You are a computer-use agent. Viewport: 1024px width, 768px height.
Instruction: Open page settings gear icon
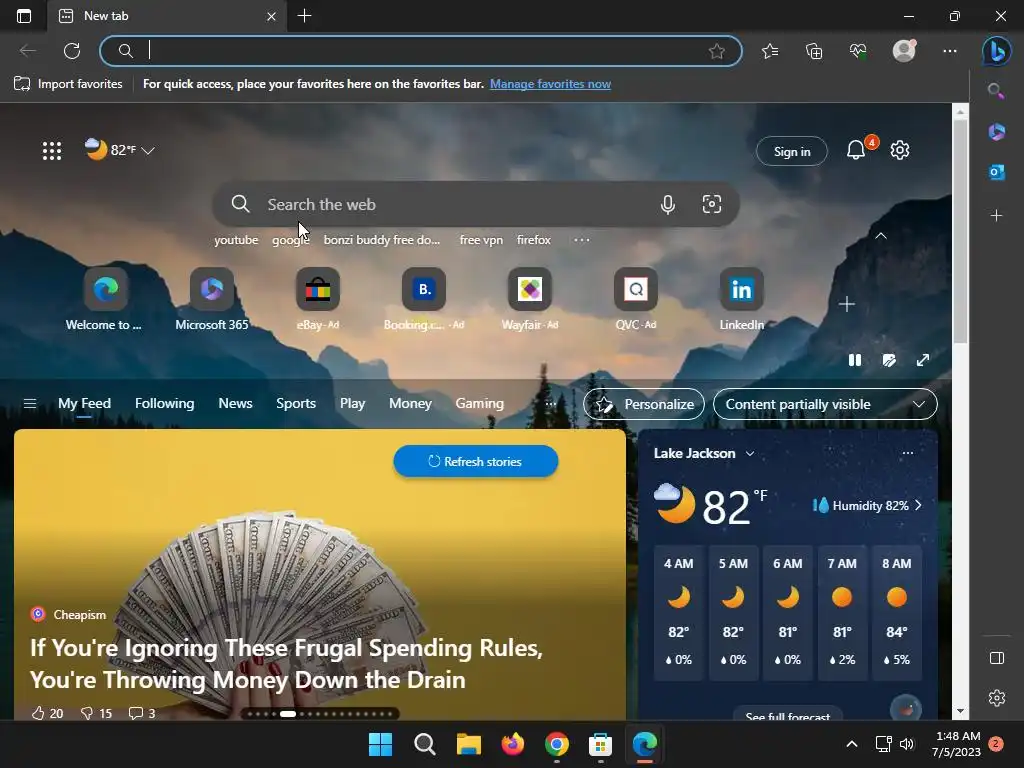tap(899, 150)
